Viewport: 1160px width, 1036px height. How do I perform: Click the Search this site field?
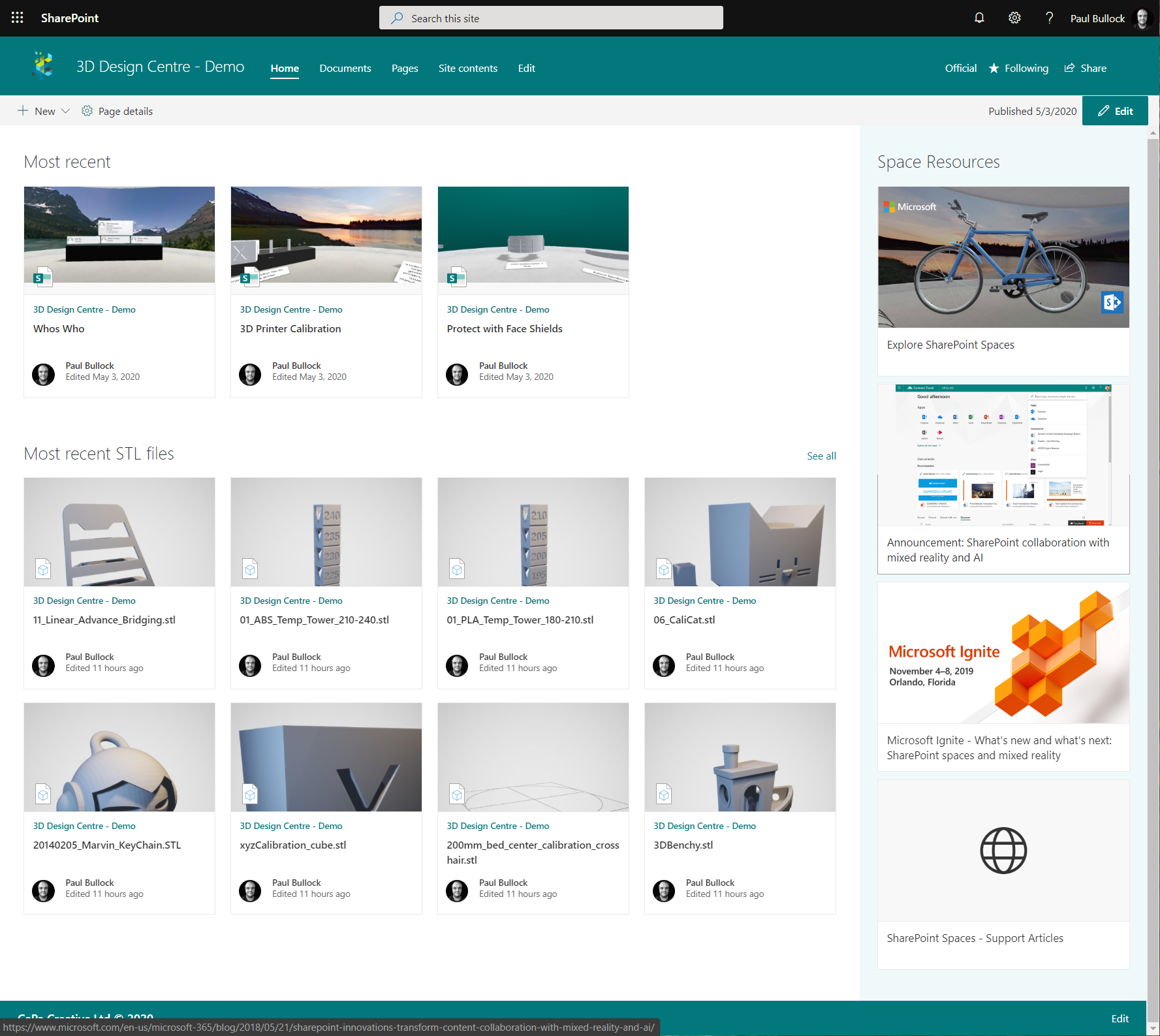coord(550,18)
